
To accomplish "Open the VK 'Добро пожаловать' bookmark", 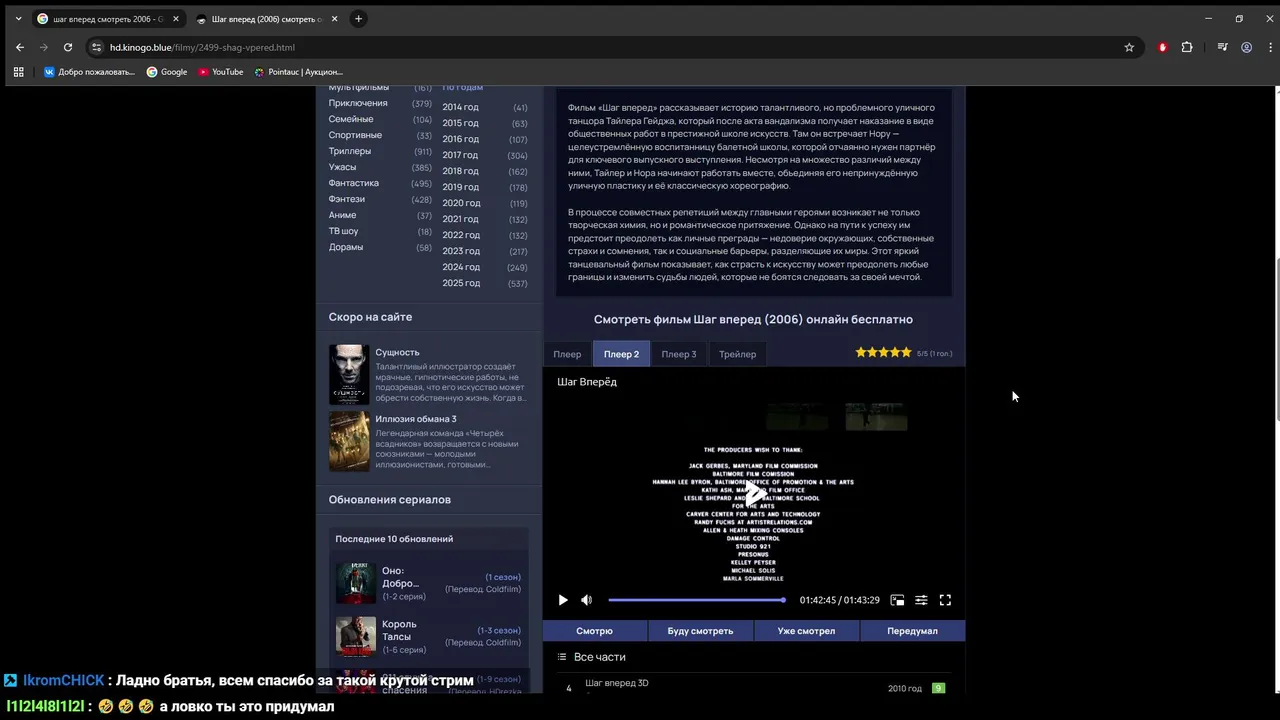I will [89, 72].
